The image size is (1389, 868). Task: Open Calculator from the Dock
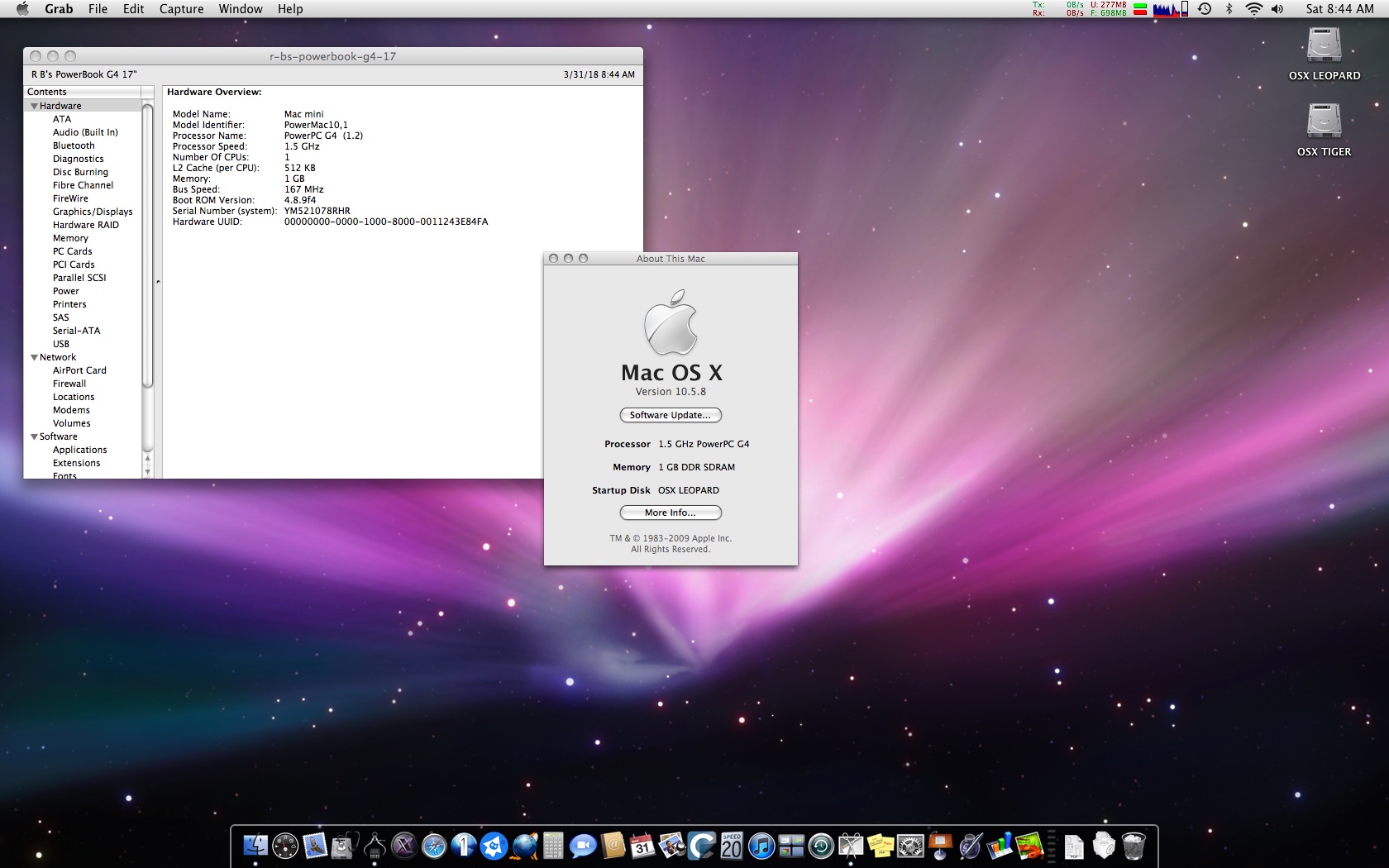click(x=553, y=846)
